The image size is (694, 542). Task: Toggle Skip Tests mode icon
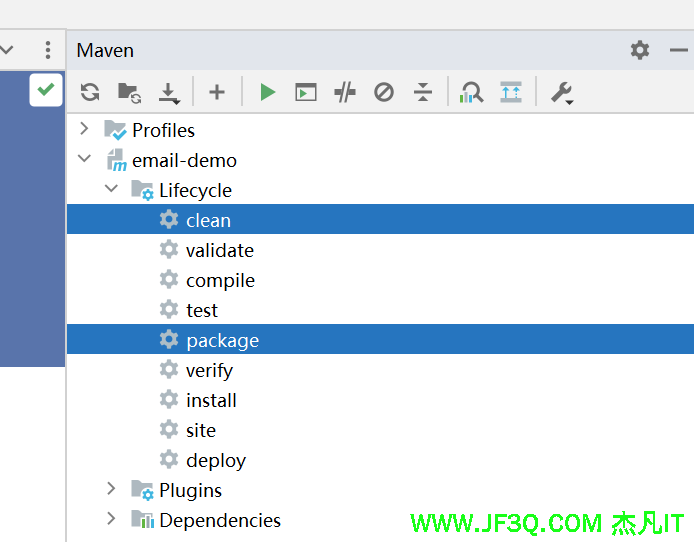(384, 93)
